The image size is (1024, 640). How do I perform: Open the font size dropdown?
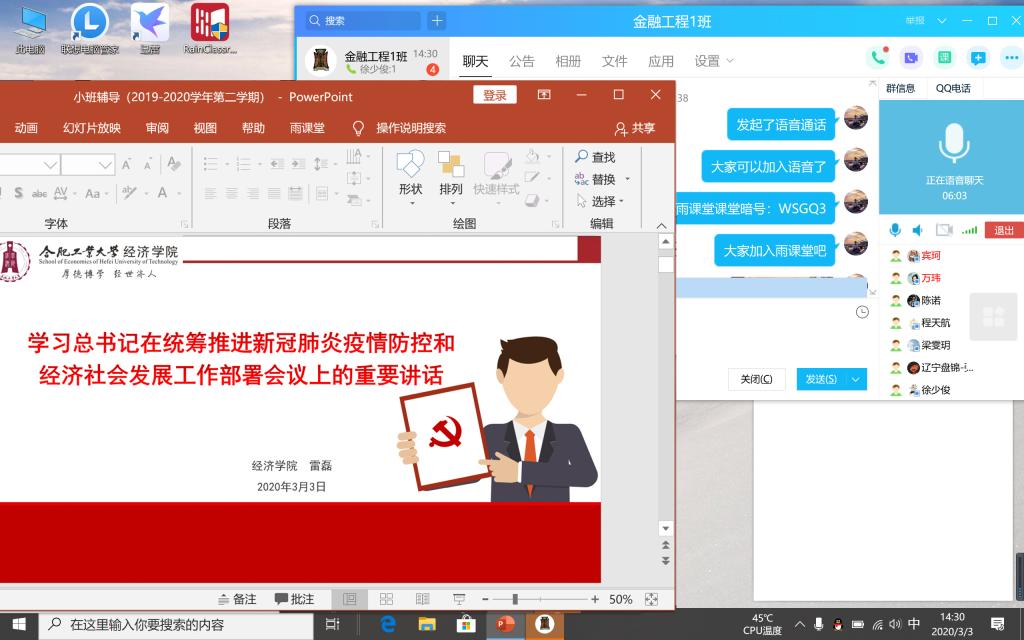click(106, 165)
